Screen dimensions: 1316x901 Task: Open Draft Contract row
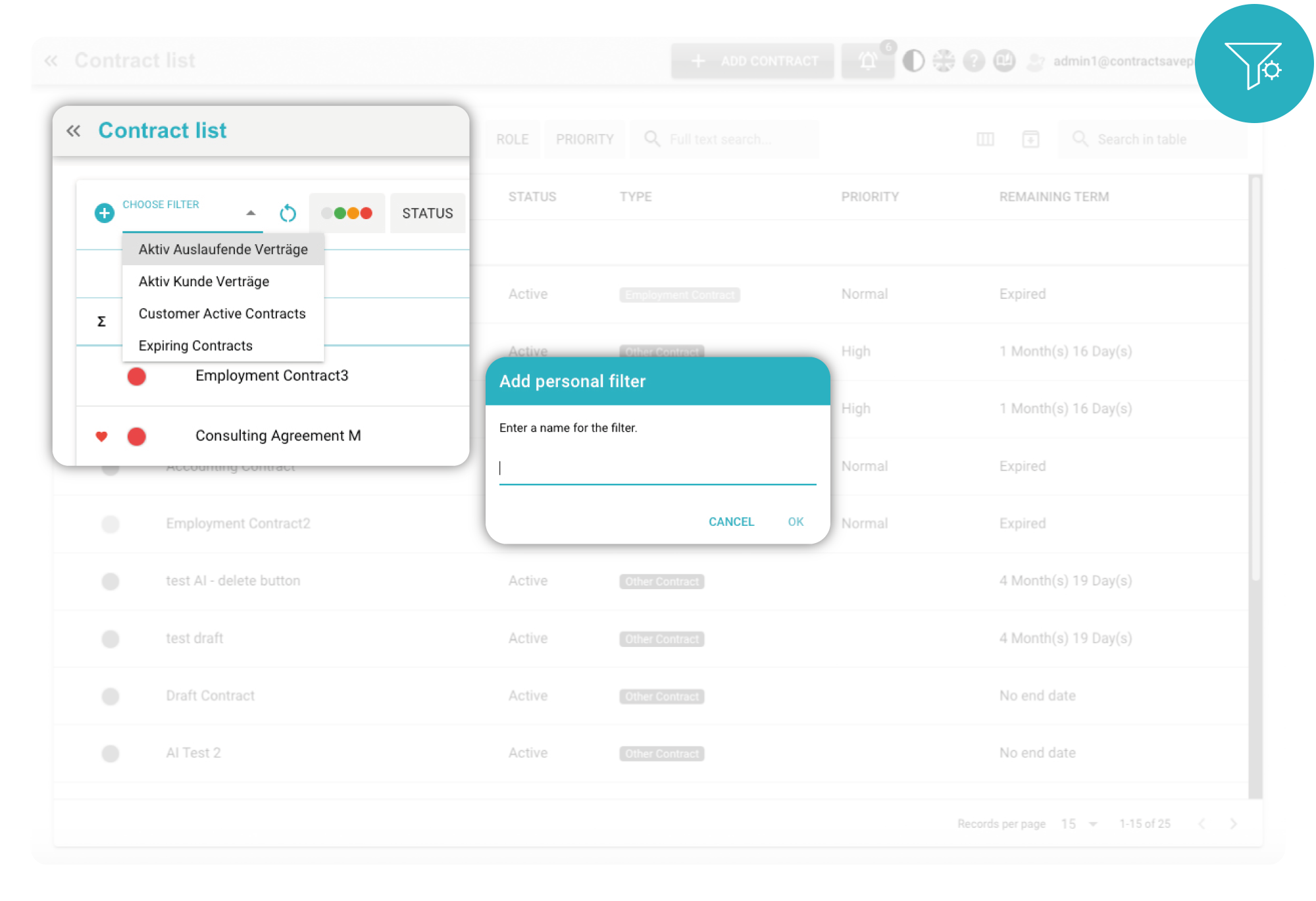coord(210,696)
